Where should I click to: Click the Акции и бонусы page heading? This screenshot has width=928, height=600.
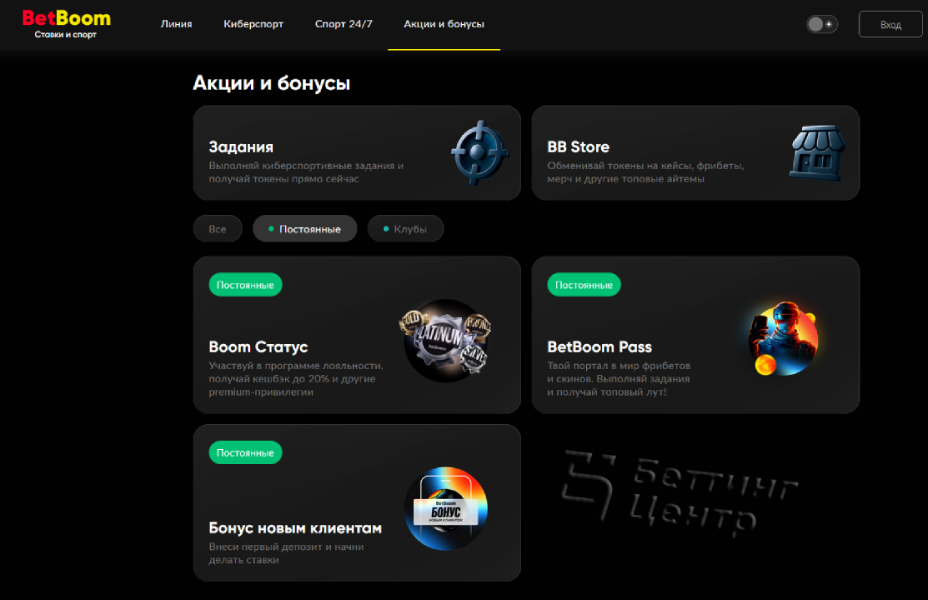click(x=271, y=83)
